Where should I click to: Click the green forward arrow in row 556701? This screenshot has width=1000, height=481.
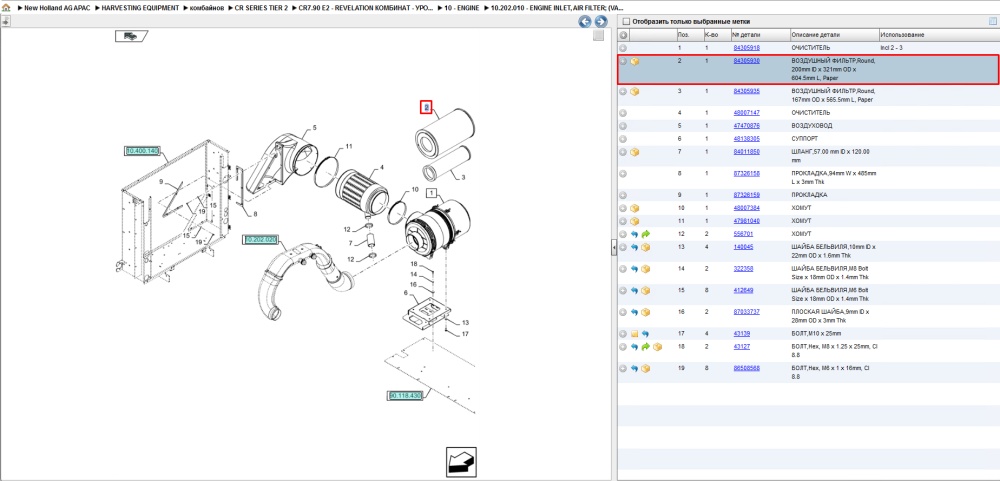click(x=645, y=234)
